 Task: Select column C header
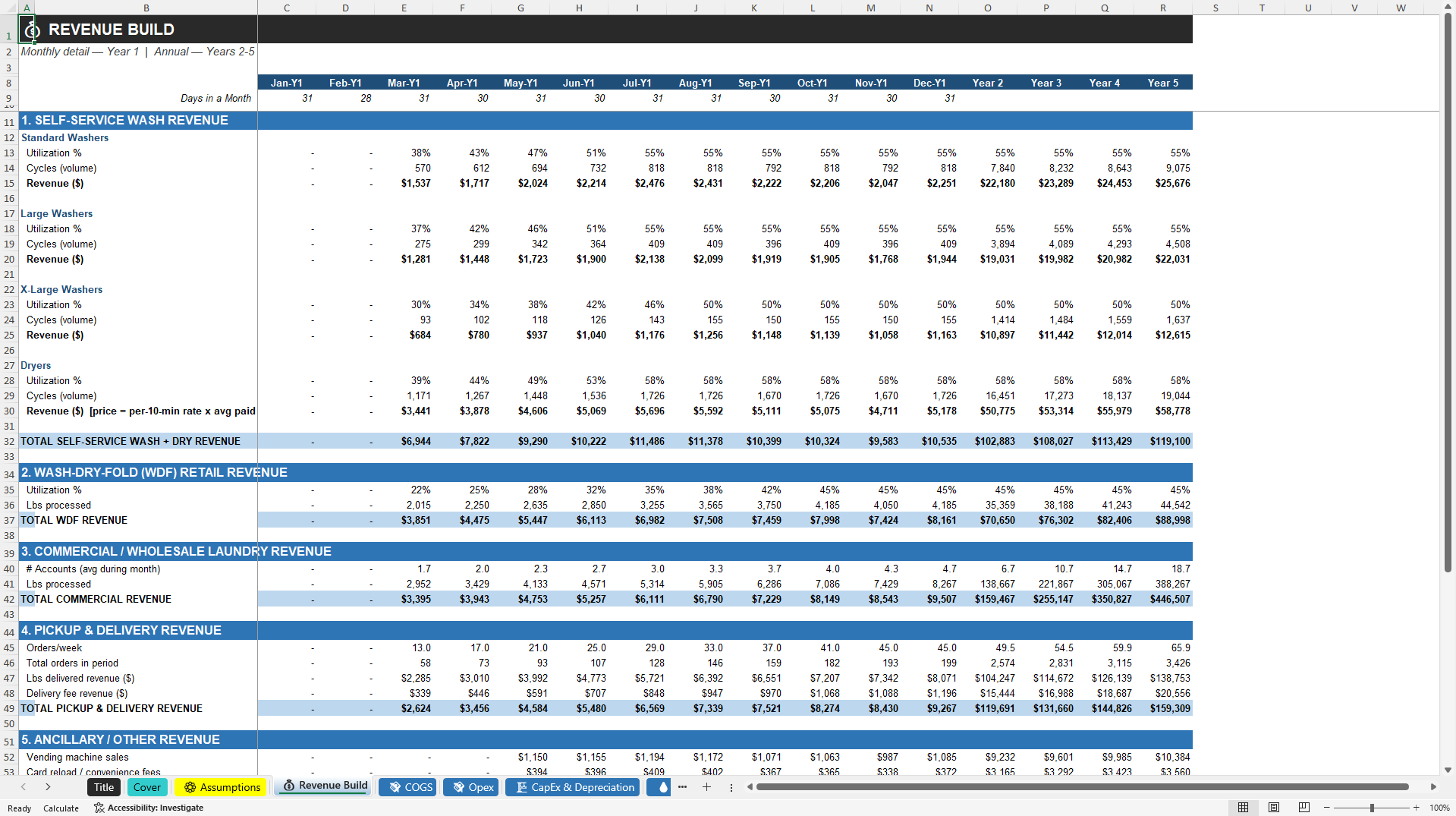(x=287, y=8)
